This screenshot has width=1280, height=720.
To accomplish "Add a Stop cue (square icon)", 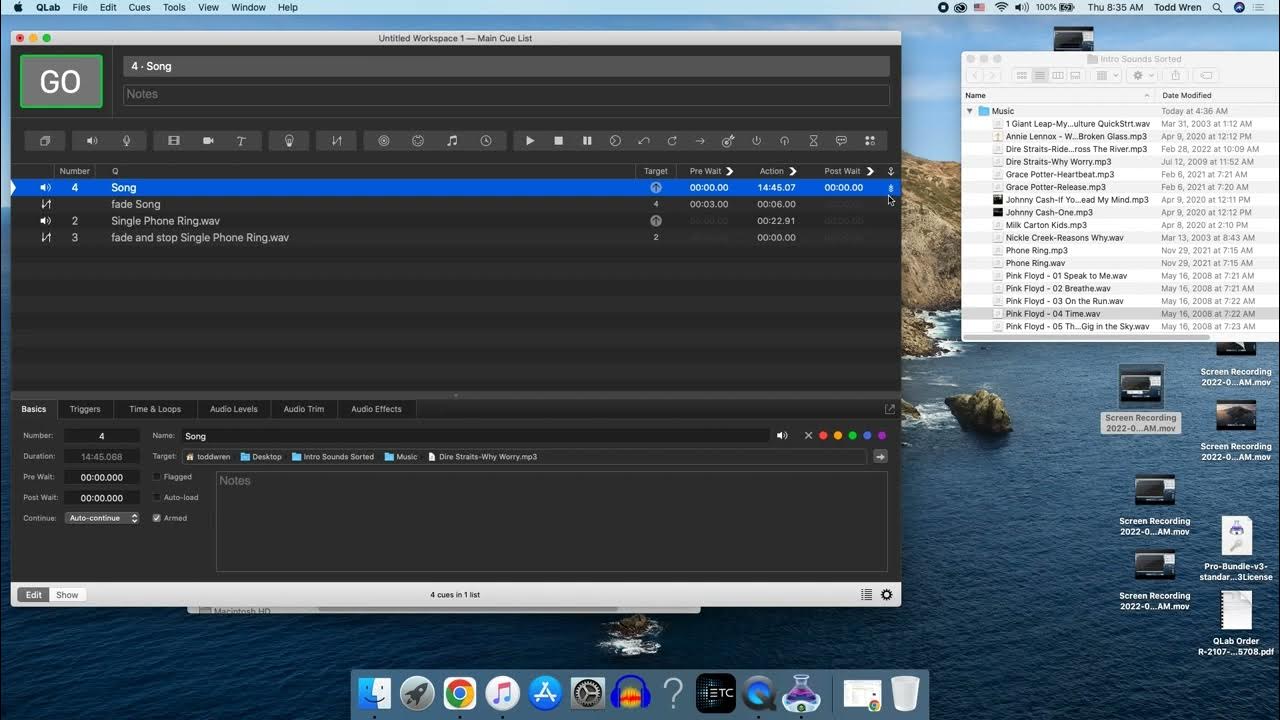I will coord(559,141).
